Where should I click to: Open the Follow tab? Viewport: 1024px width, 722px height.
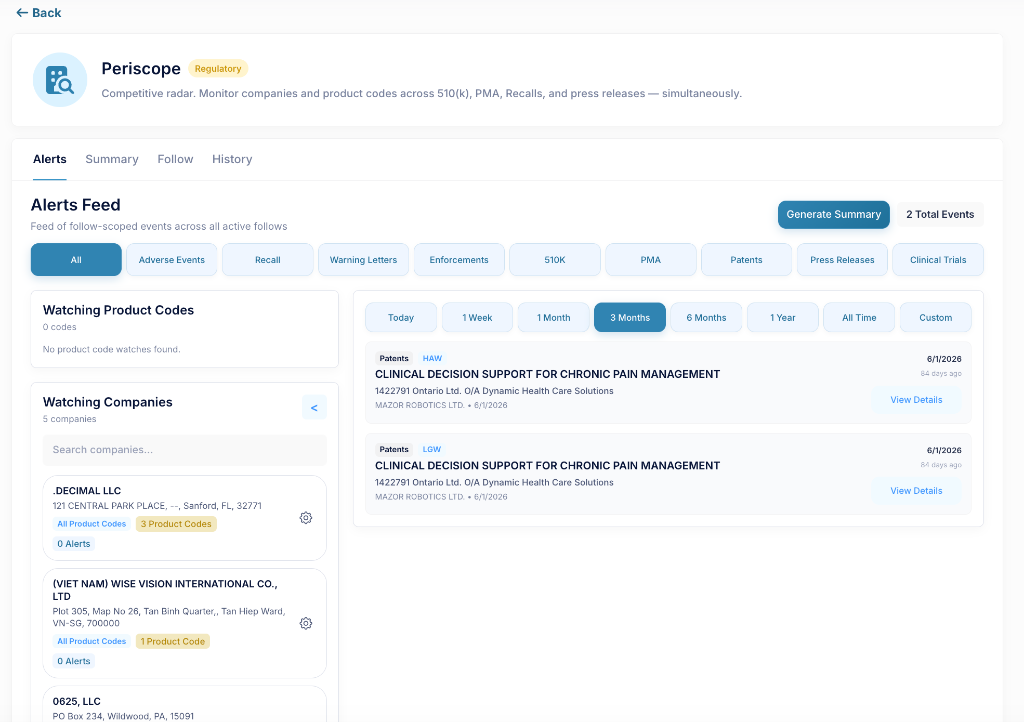[x=175, y=159]
